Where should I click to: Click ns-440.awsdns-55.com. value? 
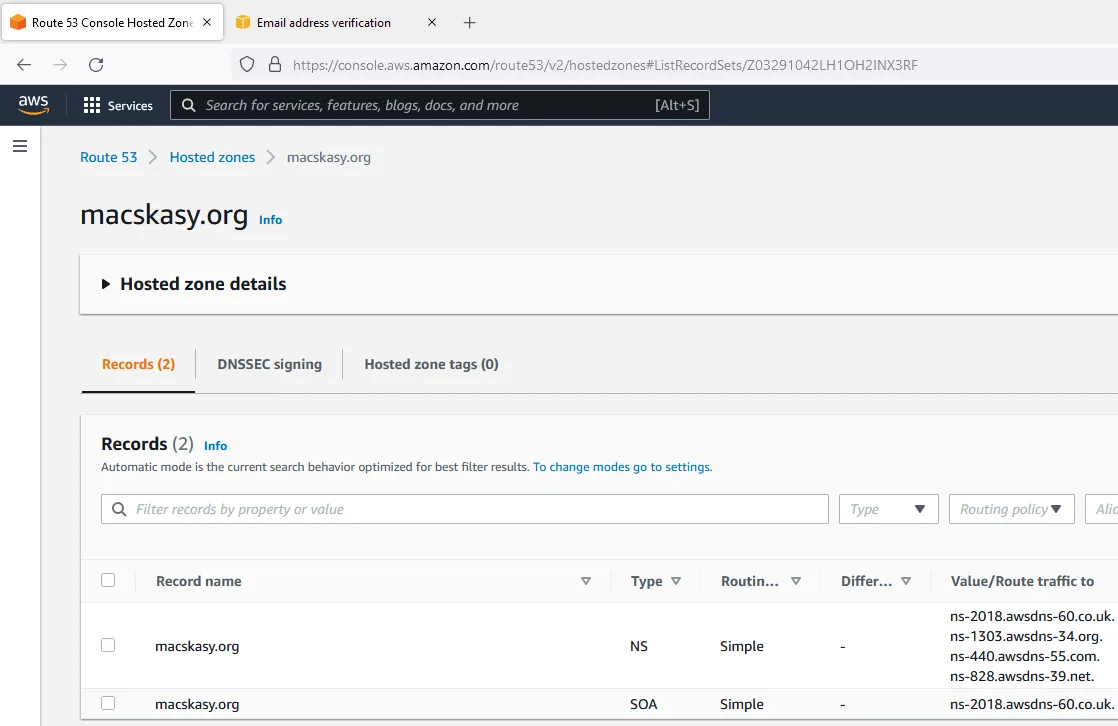click(x=1025, y=656)
